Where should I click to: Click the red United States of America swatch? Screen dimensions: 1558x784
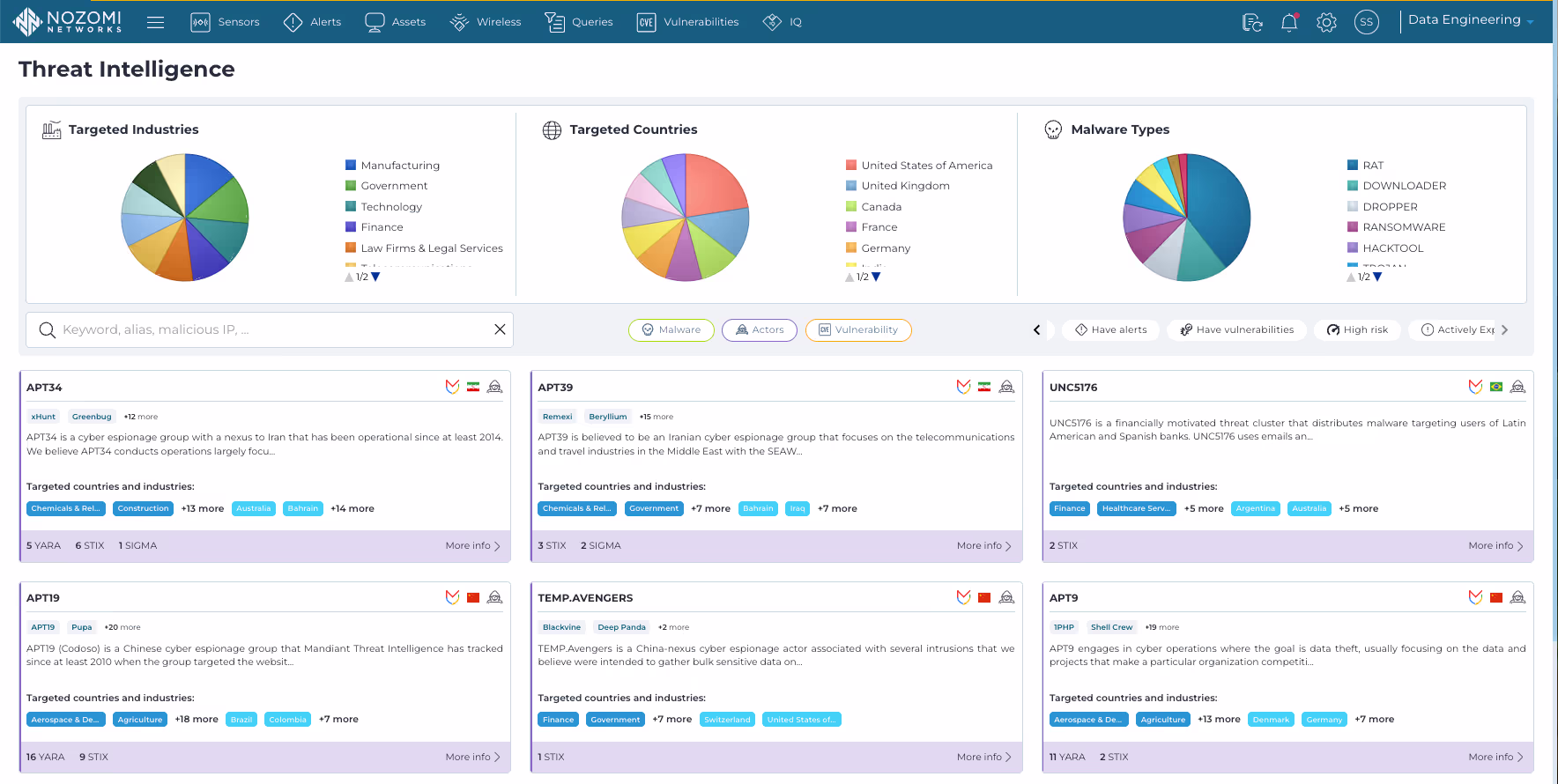point(851,165)
